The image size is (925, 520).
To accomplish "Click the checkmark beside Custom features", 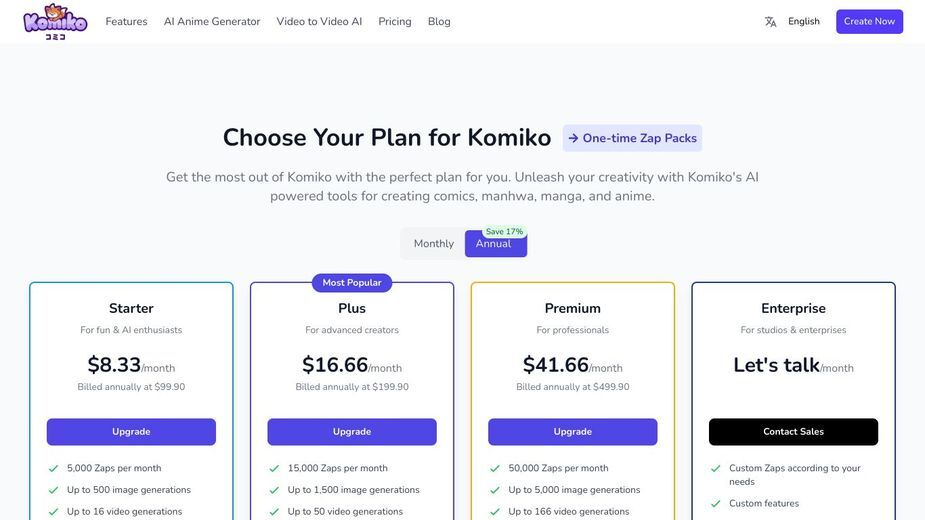I will click(x=716, y=503).
